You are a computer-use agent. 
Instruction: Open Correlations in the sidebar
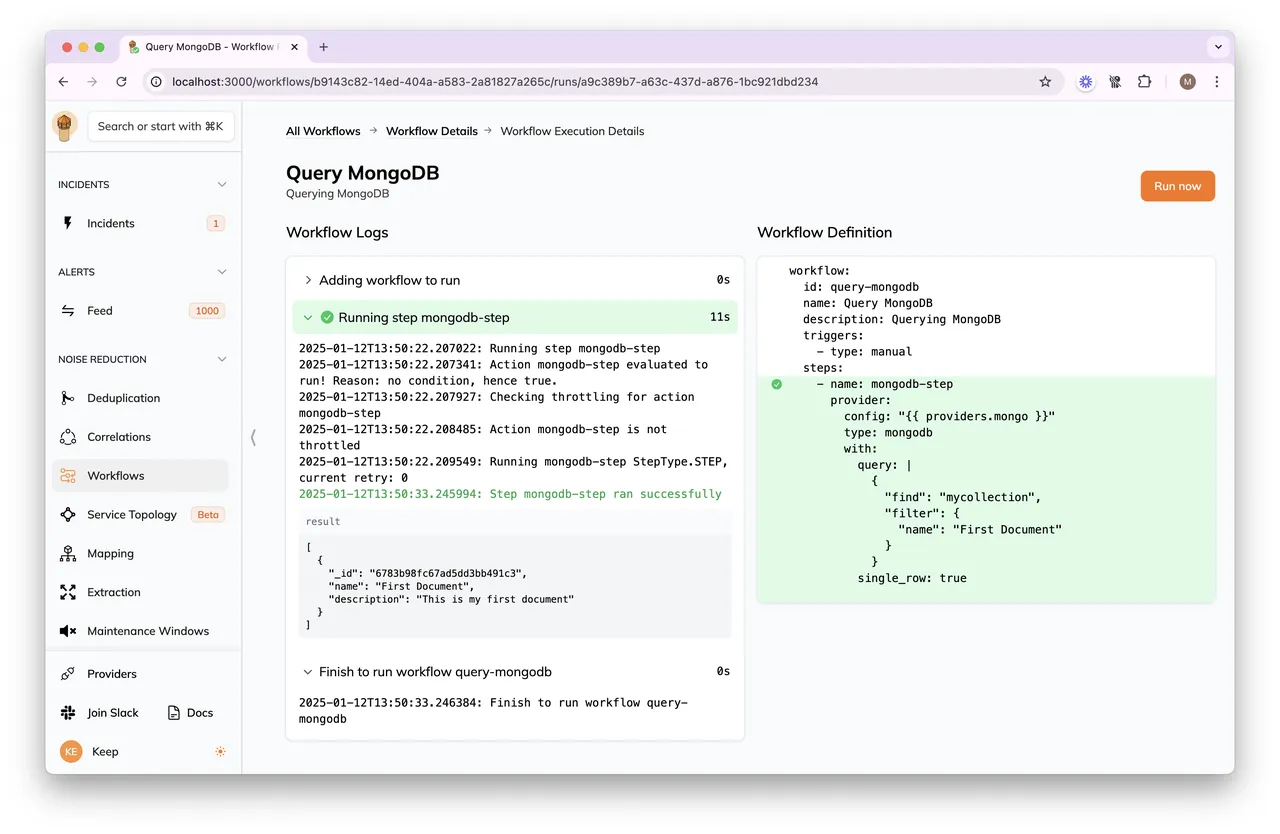[140, 437]
